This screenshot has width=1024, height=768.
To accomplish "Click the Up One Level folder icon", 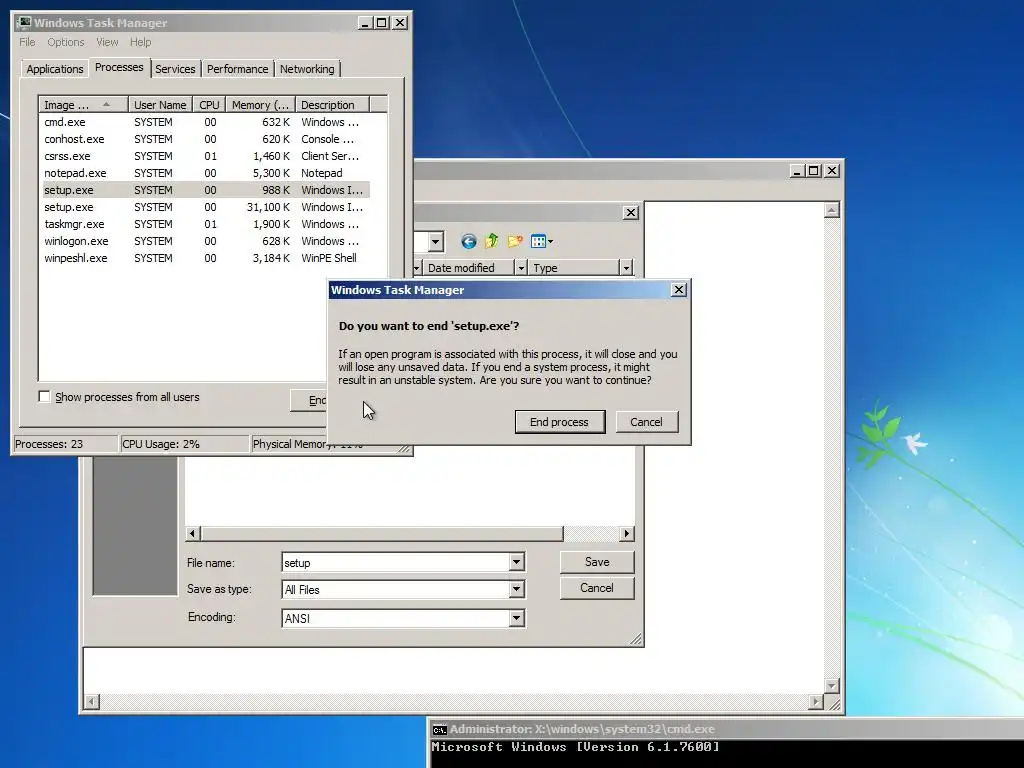I will tap(492, 242).
